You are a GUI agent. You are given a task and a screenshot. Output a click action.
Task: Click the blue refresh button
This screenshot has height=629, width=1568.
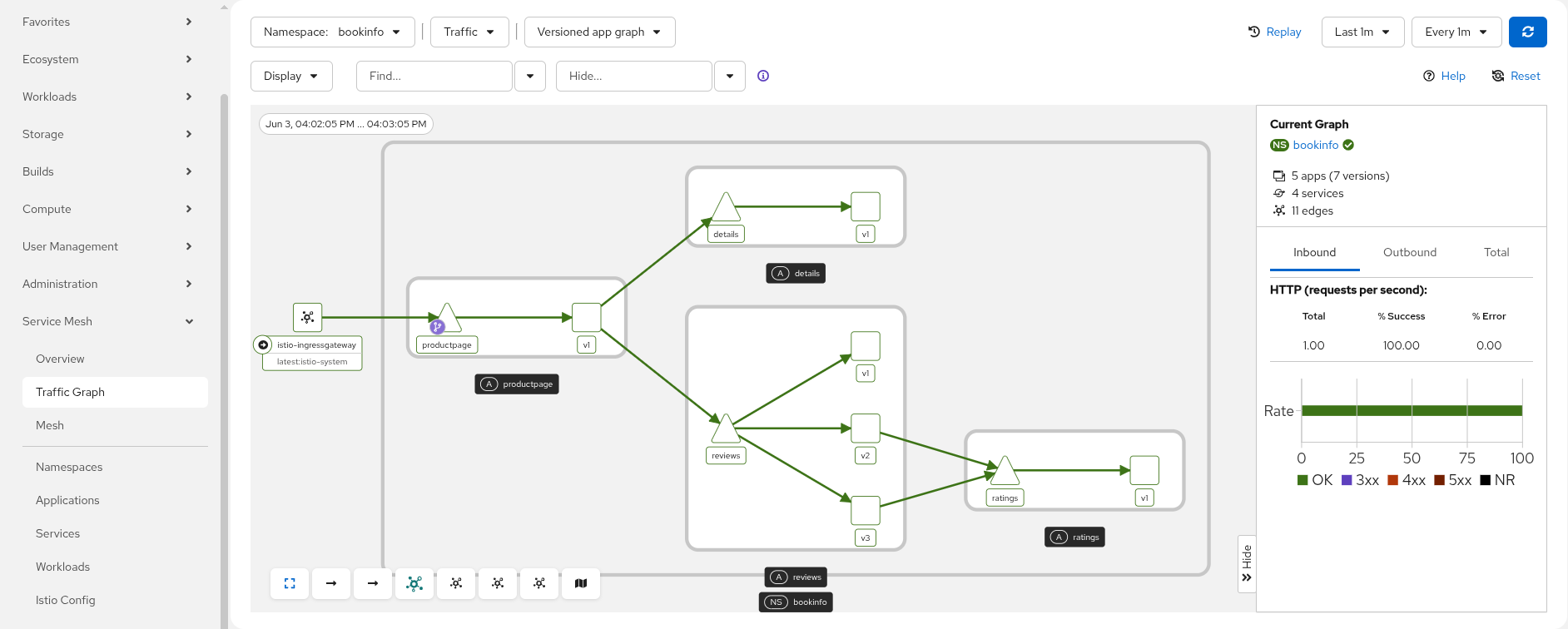point(1527,32)
